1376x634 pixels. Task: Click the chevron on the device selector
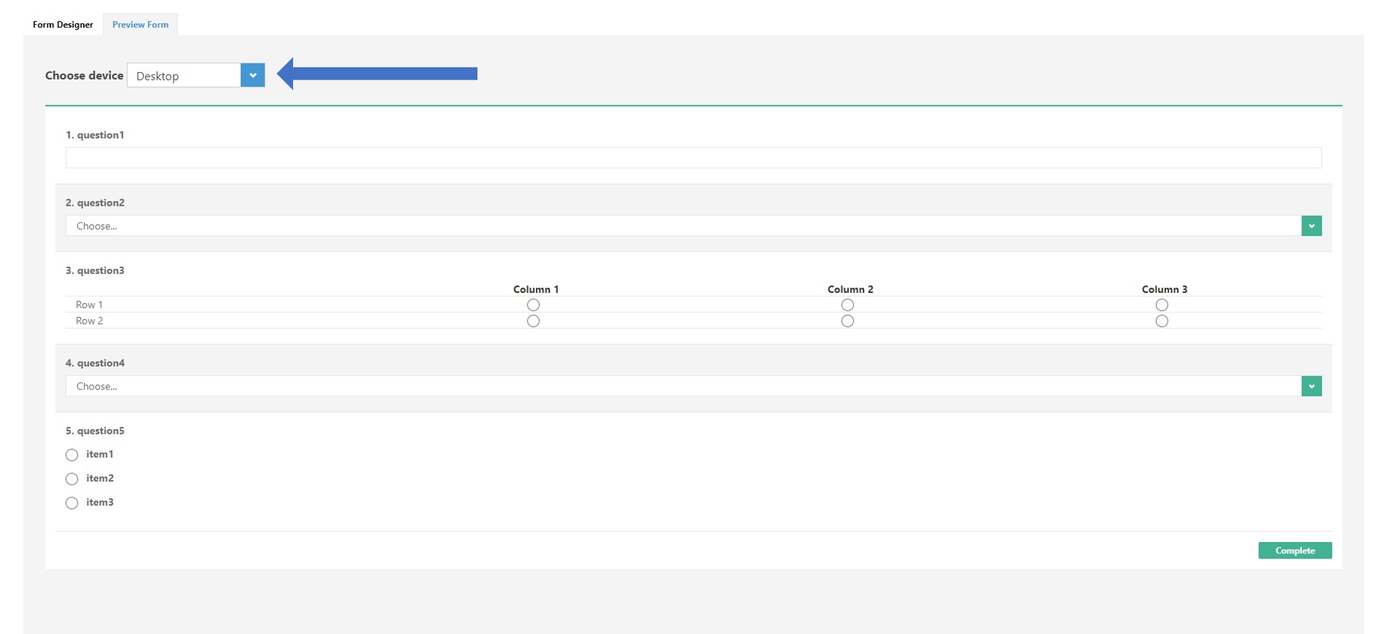[x=253, y=74]
